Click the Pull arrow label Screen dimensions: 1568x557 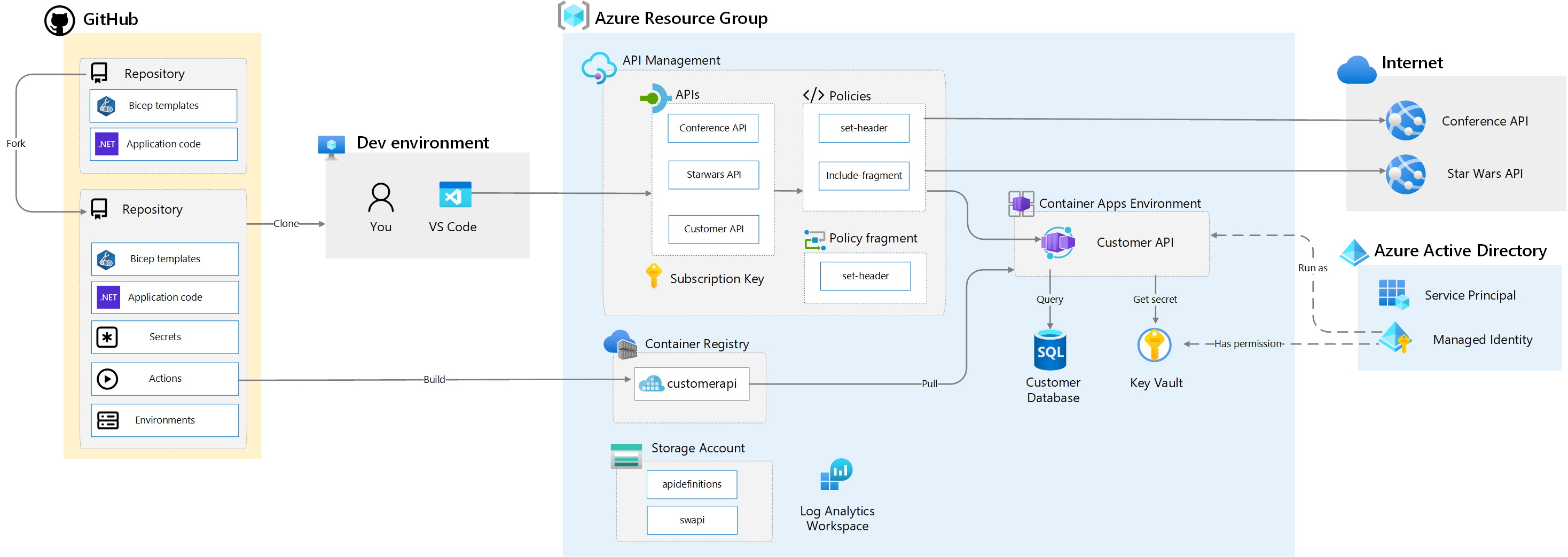coord(929,383)
